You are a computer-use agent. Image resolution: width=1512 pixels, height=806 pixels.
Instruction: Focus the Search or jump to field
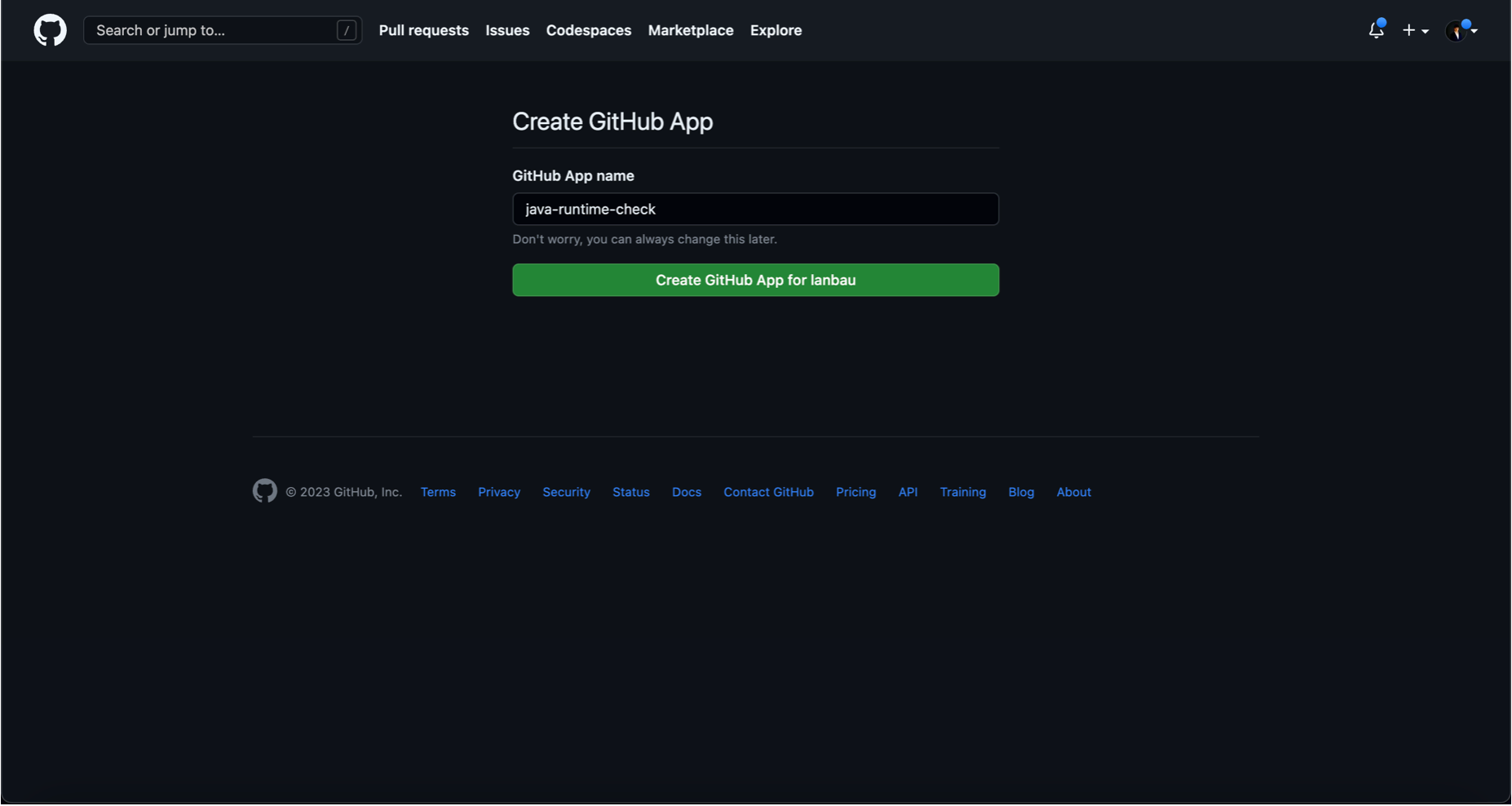tap(223, 30)
